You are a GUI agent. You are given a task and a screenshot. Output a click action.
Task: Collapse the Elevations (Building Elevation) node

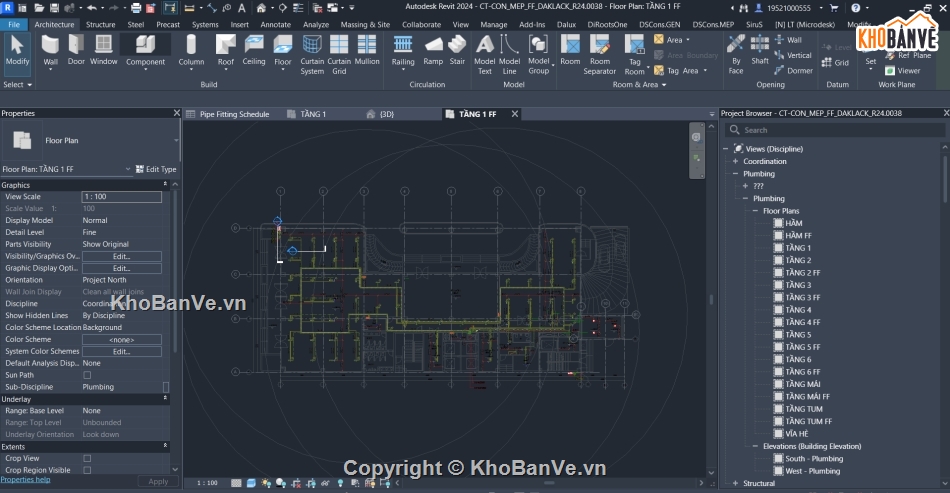[x=756, y=446]
